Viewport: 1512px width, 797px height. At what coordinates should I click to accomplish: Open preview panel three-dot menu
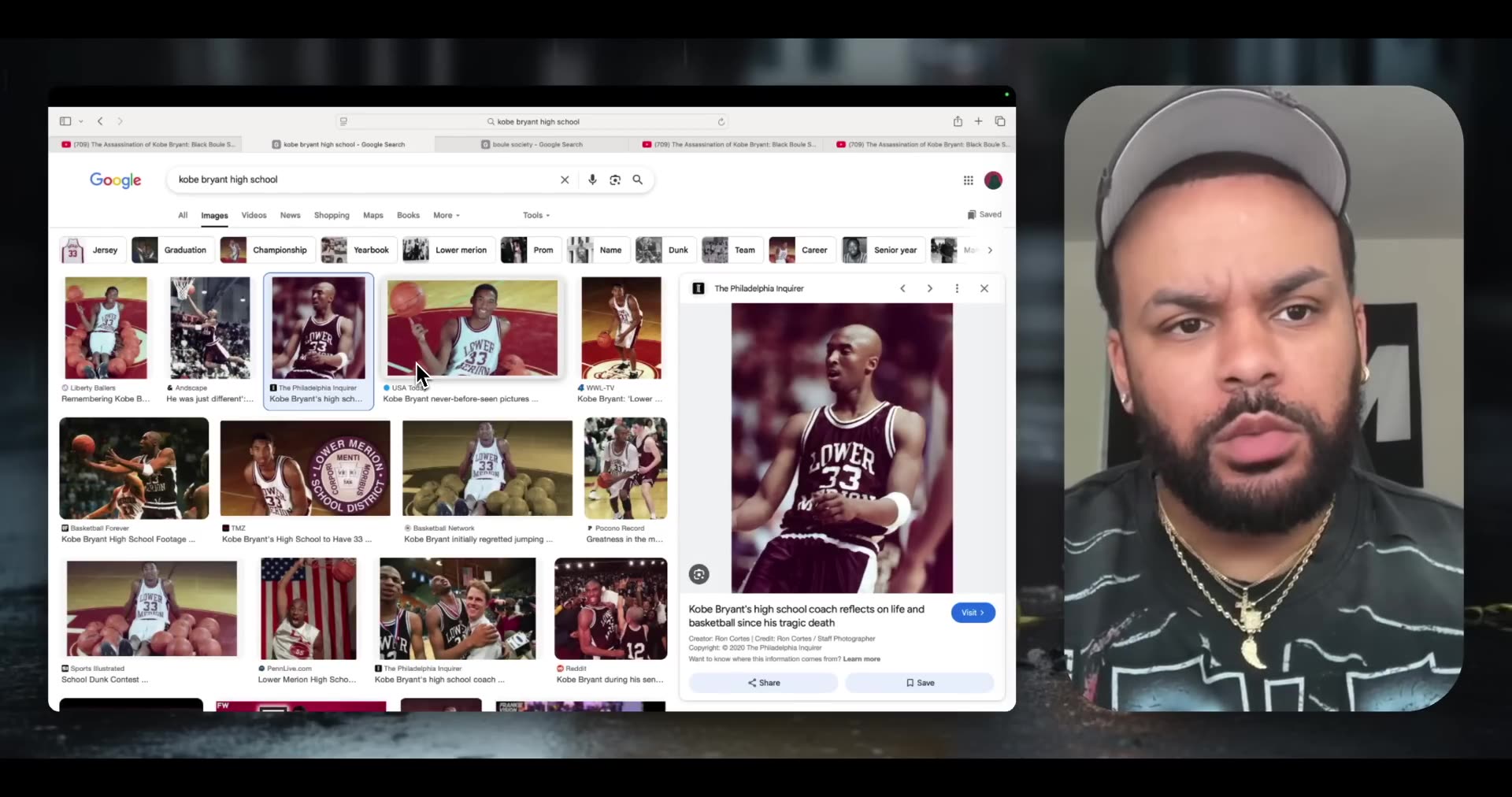pyautogui.click(x=957, y=288)
